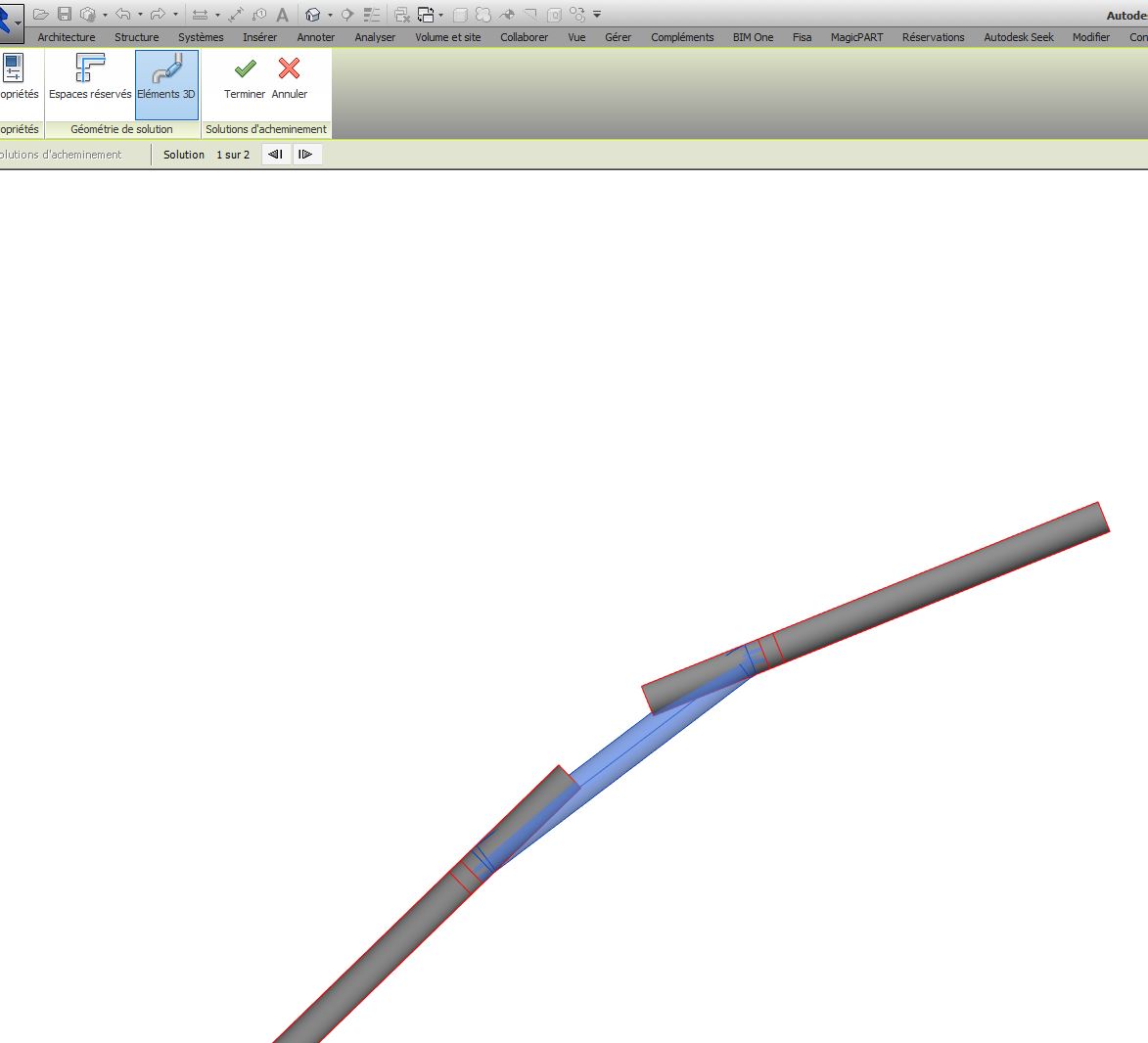Open the default 3D view house icon

click(313, 15)
